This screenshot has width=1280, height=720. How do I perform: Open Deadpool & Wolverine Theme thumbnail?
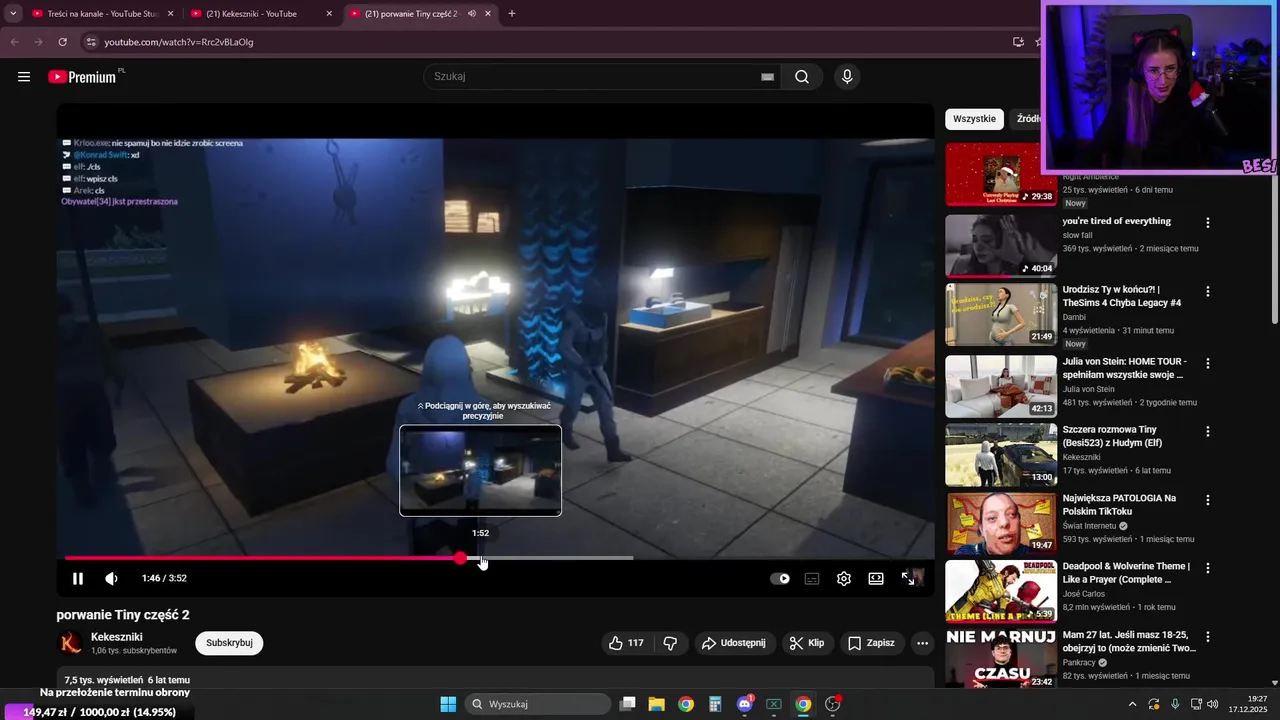point(1001,591)
